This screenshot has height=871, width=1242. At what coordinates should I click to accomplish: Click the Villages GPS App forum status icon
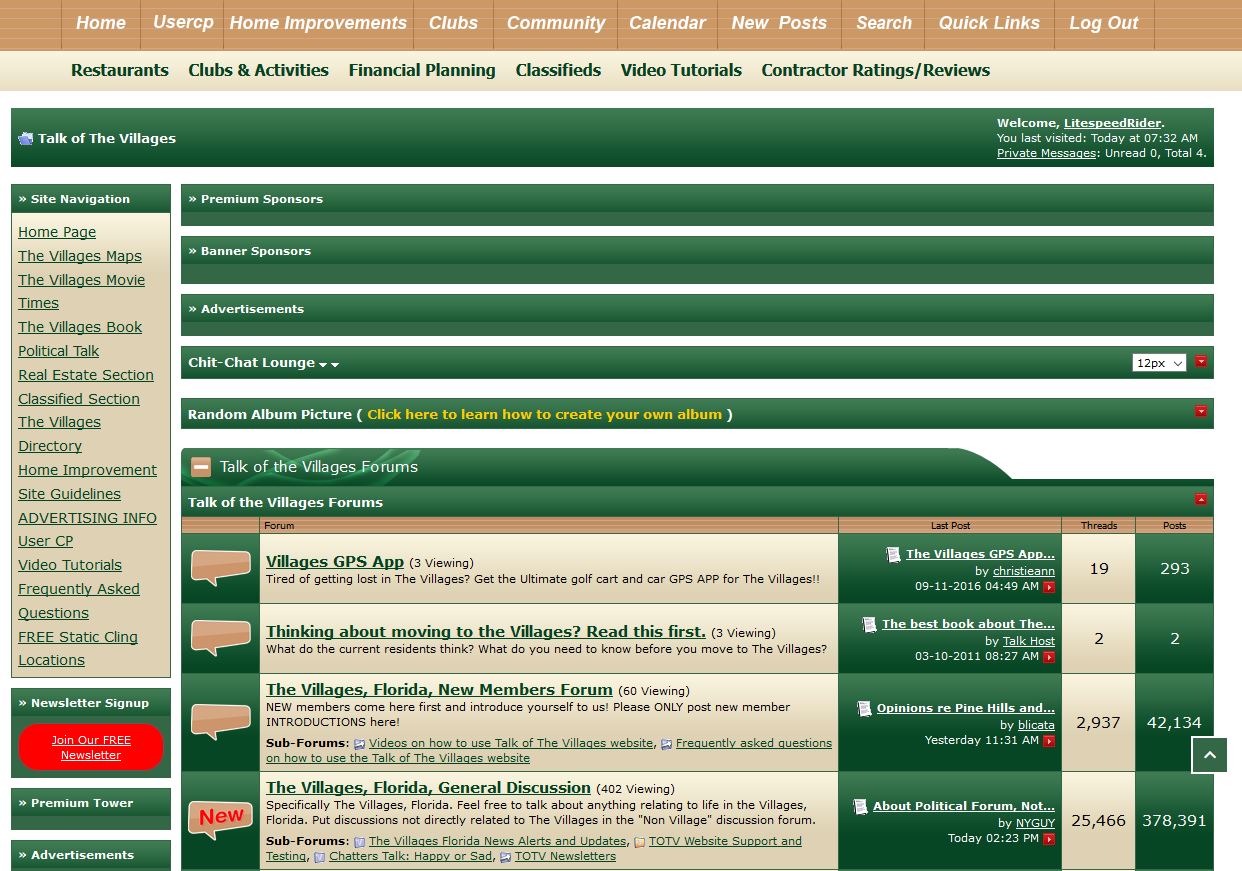pyautogui.click(x=220, y=568)
